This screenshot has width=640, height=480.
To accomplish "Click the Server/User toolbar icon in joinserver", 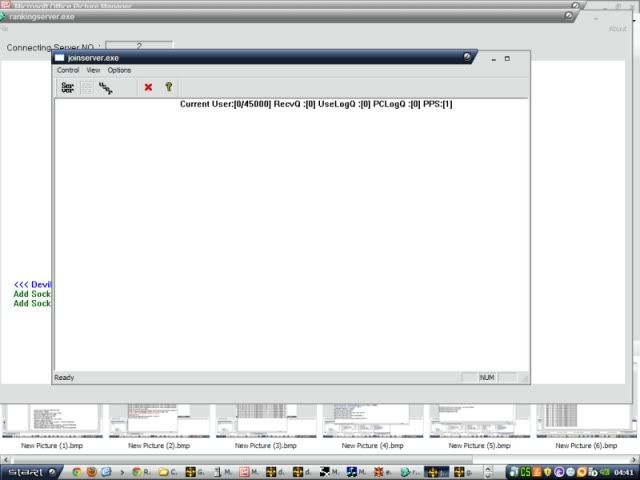I will 67,88.
